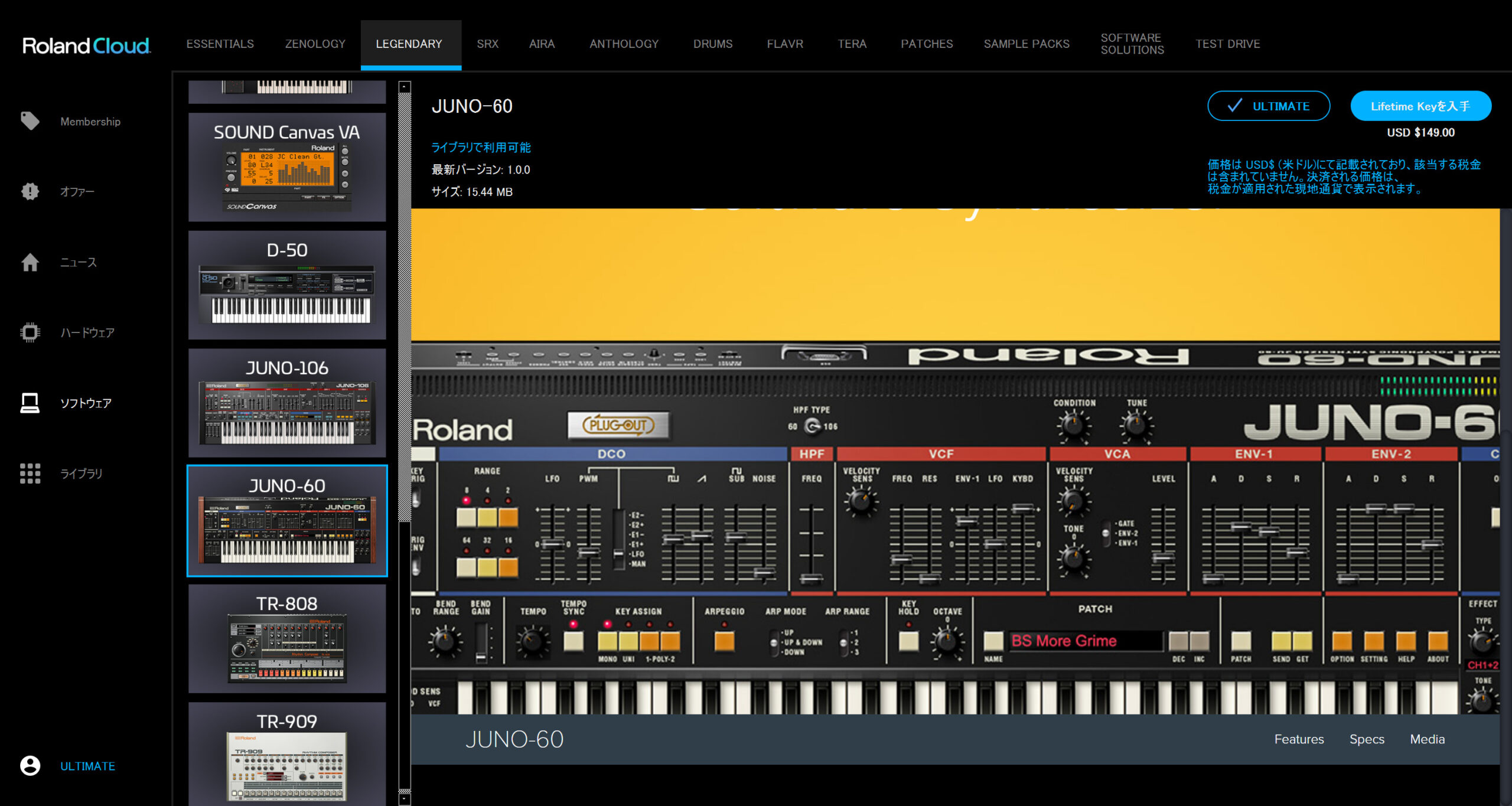1512x806 pixels.
Task: Click the Membership tag icon
Action: [30, 121]
